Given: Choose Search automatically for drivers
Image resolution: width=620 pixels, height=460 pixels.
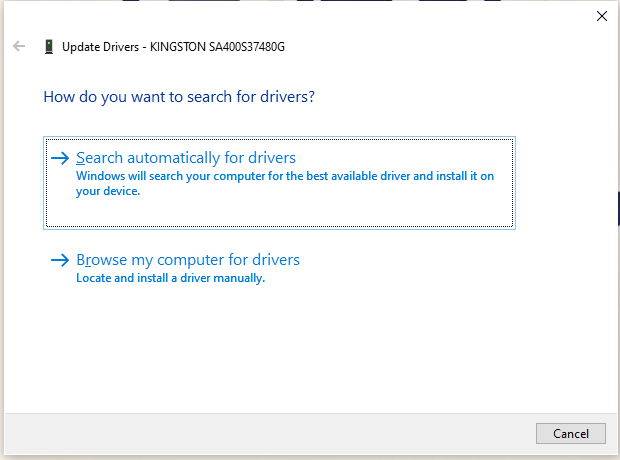Looking at the screenshot, I should 279,183.
